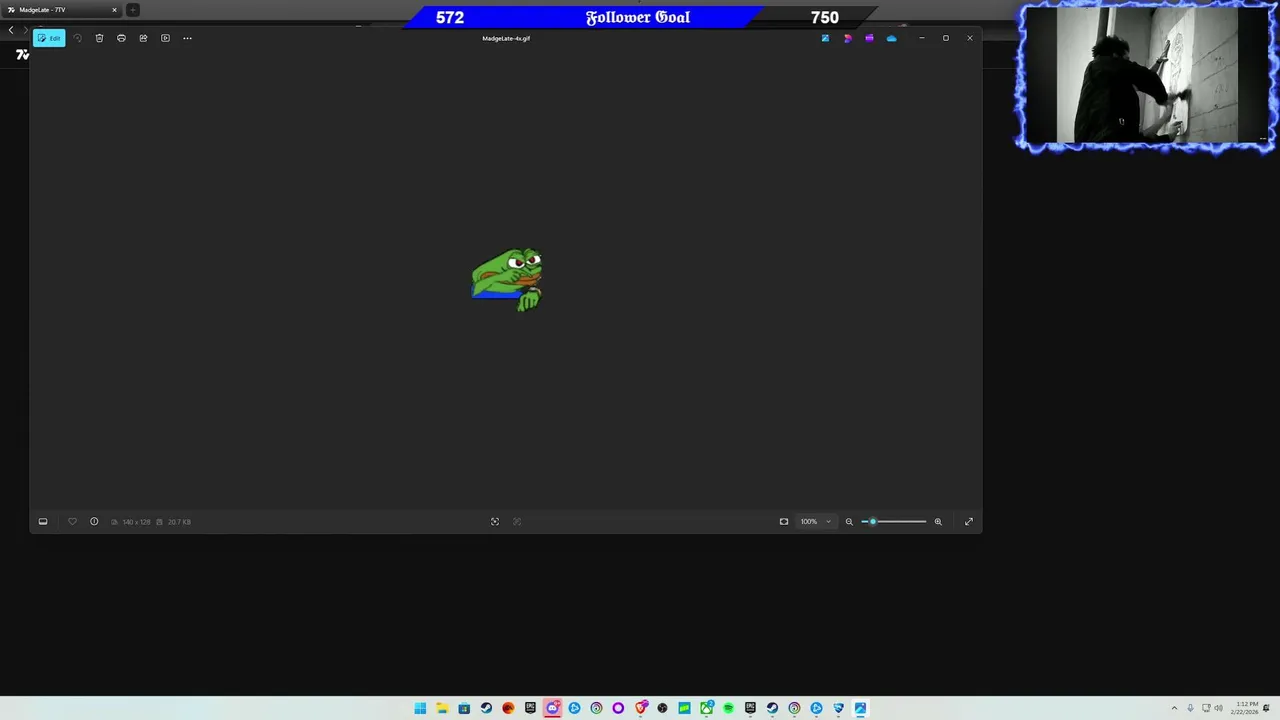Open Microsoft Store from the taskbar
The height and width of the screenshot is (720, 1280).
click(x=464, y=708)
